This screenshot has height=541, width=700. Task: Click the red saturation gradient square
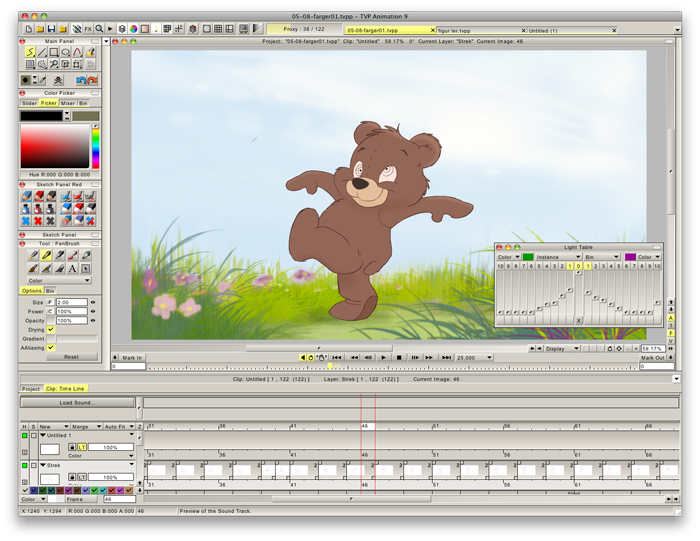55,146
